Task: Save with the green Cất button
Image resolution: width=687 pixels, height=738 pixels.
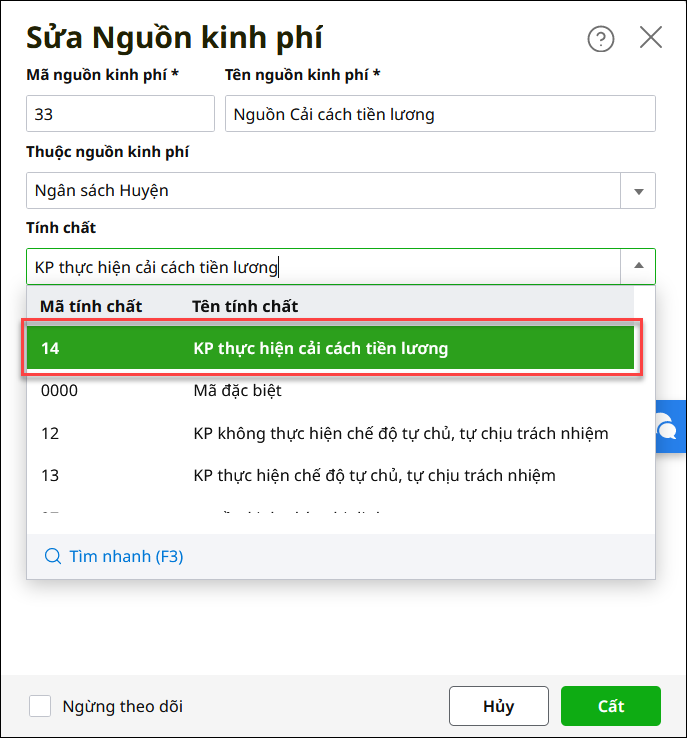Action: [610, 706]
